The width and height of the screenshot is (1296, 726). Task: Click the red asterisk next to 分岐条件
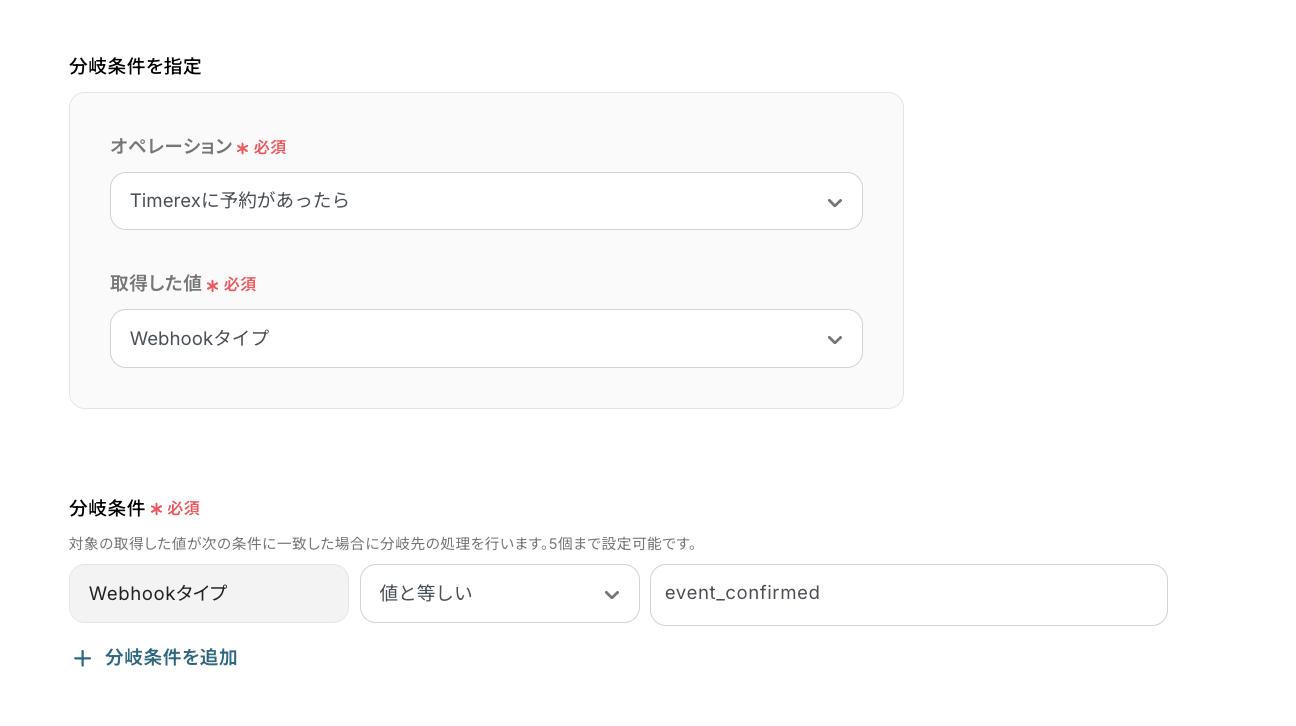pos(158,508)
